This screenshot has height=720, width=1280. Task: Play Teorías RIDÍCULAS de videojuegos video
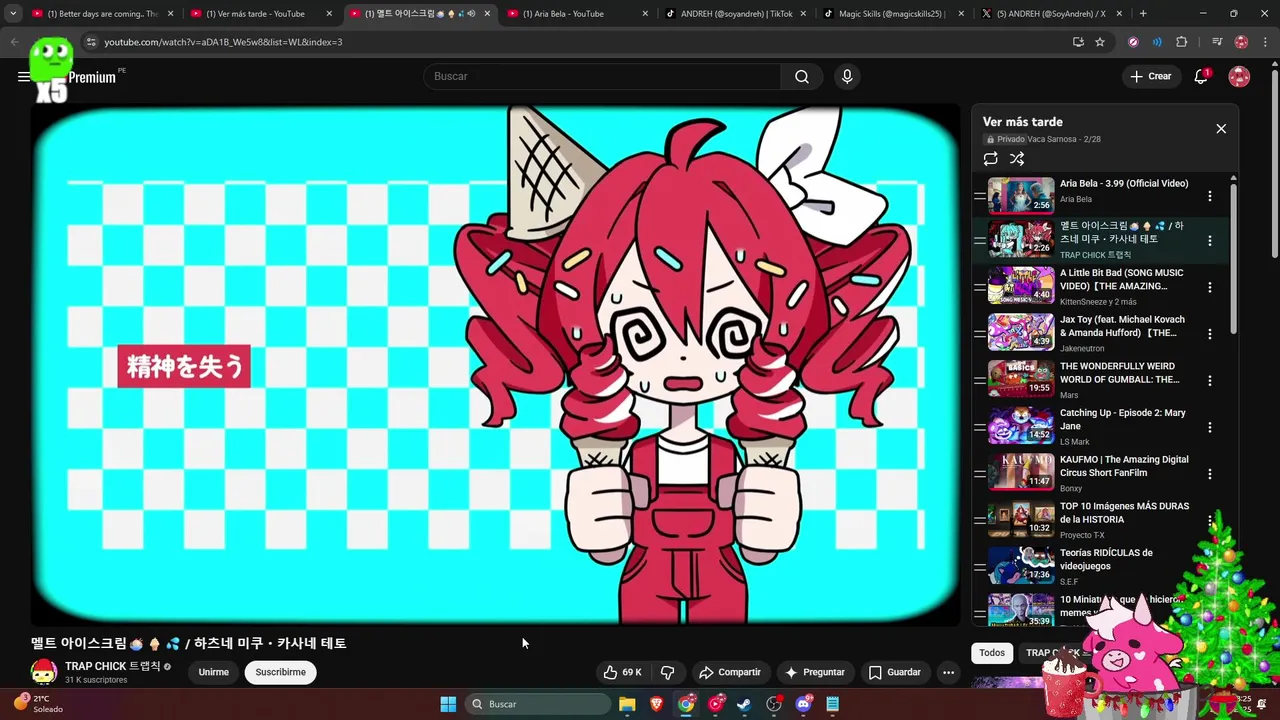click(1021, 567)
